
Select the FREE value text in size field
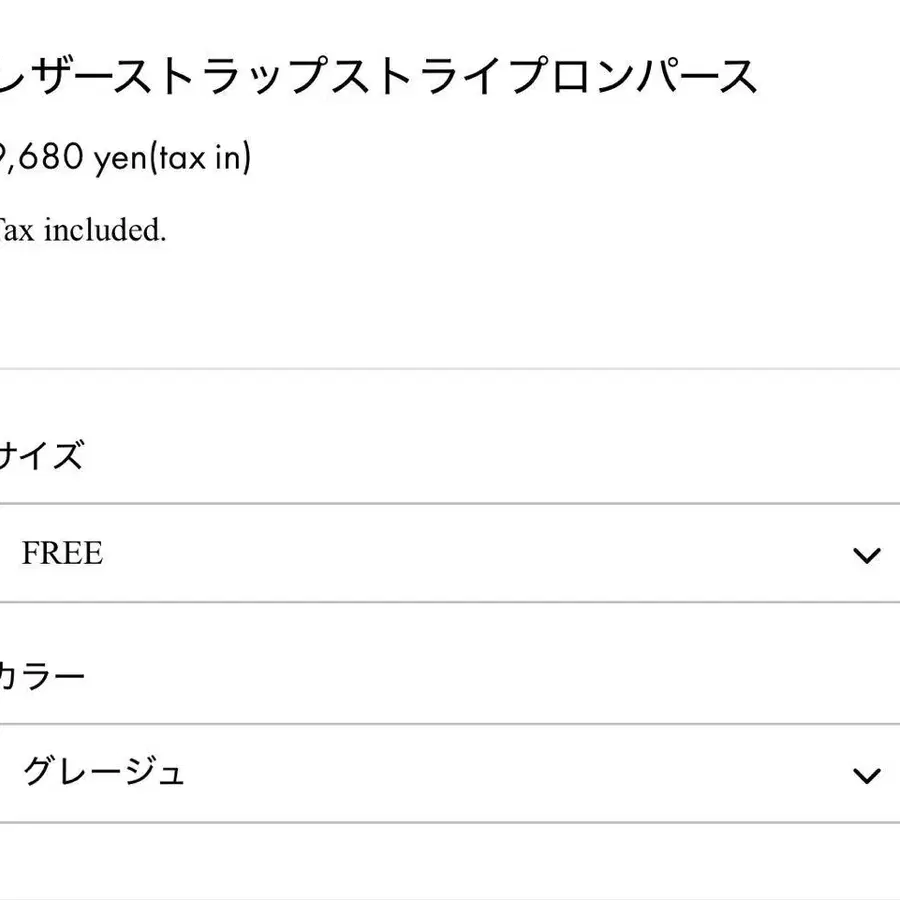point(62,553)
